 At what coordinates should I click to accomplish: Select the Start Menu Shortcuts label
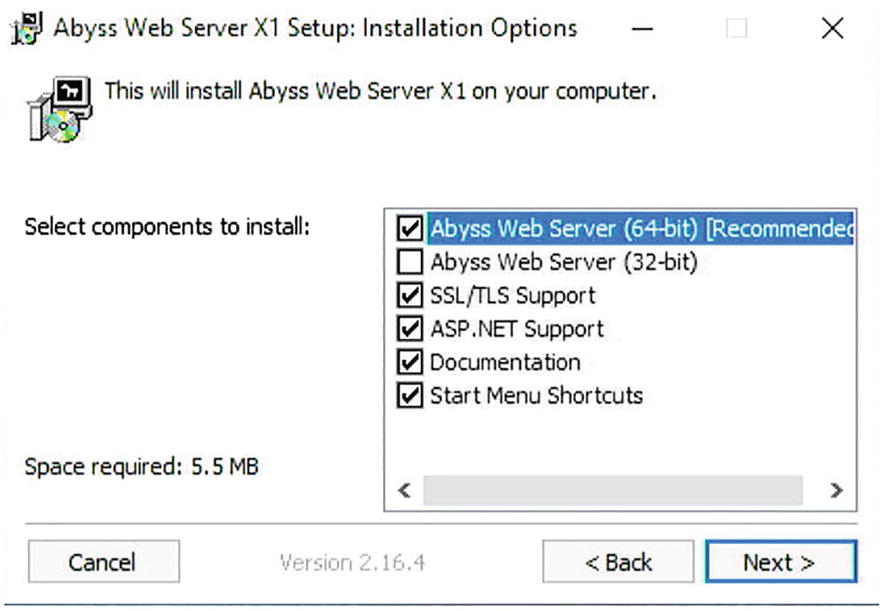(x=536, y=396)
